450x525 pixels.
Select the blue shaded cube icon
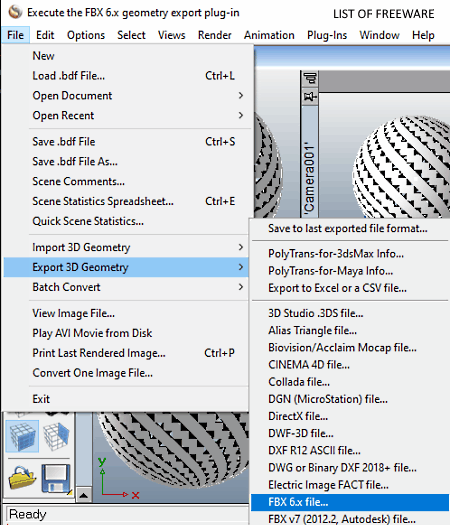pos(22,436)
